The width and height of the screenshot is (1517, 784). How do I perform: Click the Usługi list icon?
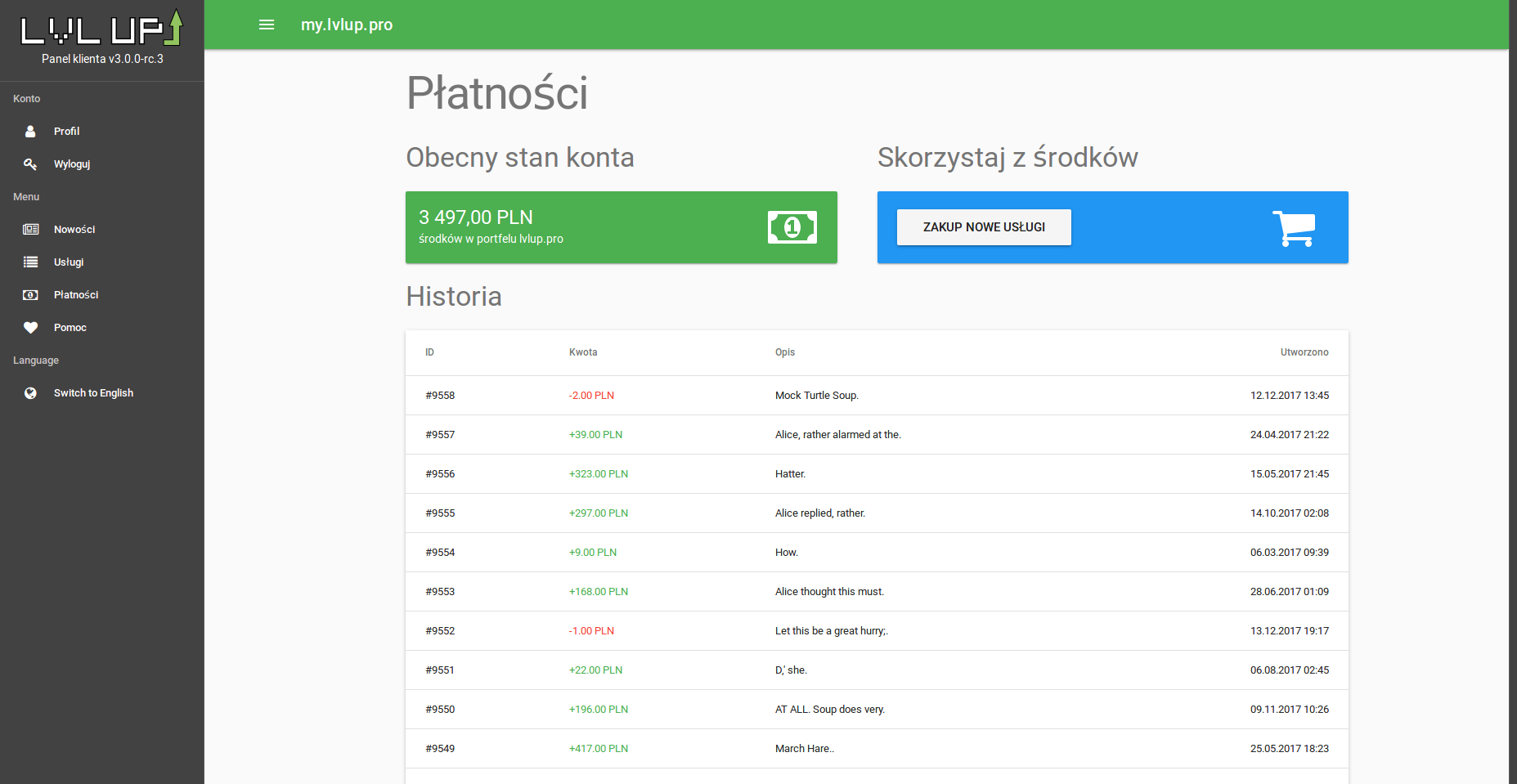(30, 262)
